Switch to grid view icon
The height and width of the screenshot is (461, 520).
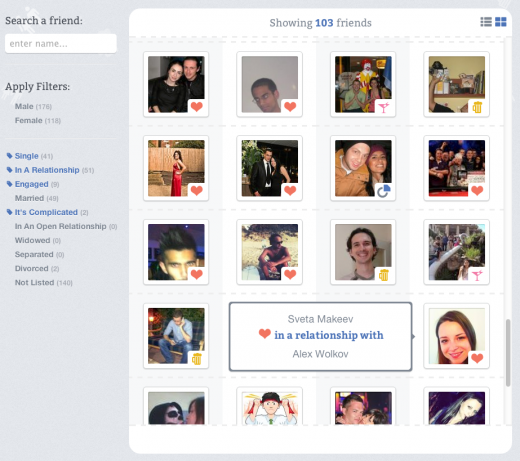(x=501, y=22)
